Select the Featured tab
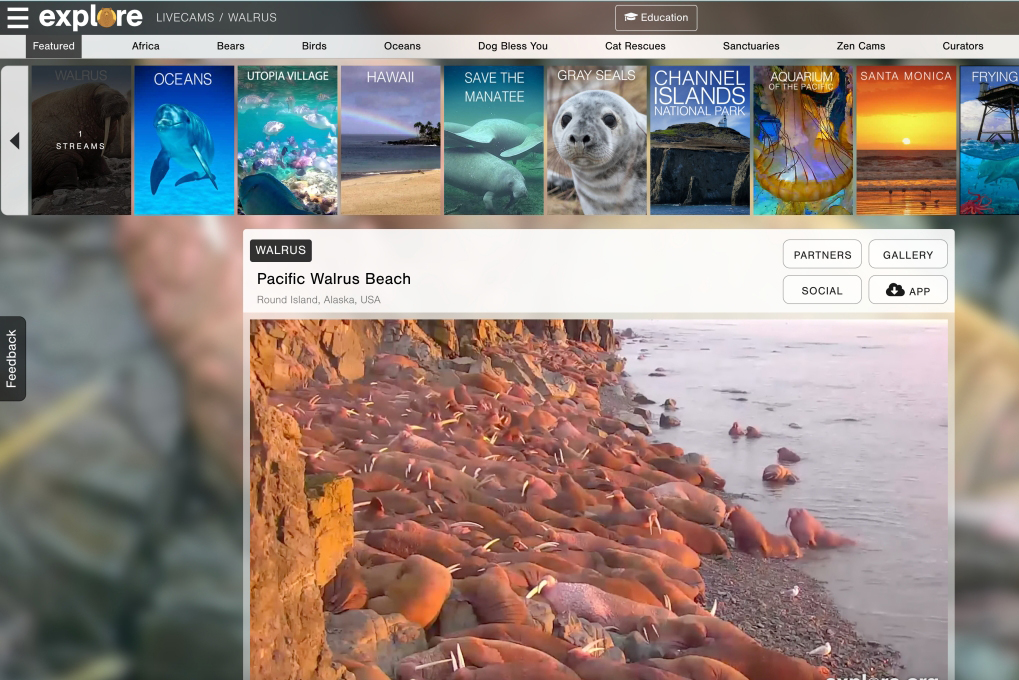 54,46
